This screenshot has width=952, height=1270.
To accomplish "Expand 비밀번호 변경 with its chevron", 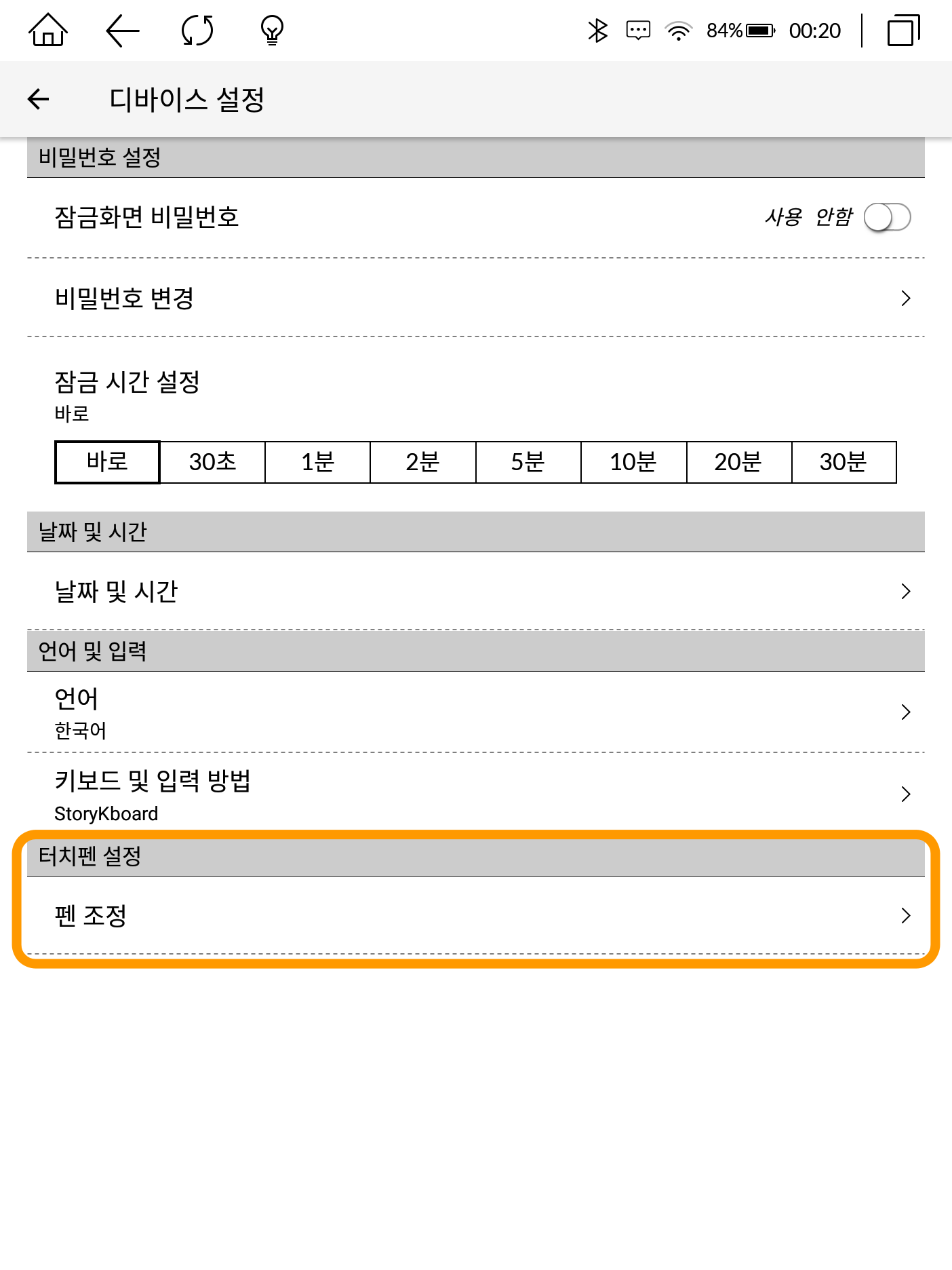I will click(x=905, y=297).
